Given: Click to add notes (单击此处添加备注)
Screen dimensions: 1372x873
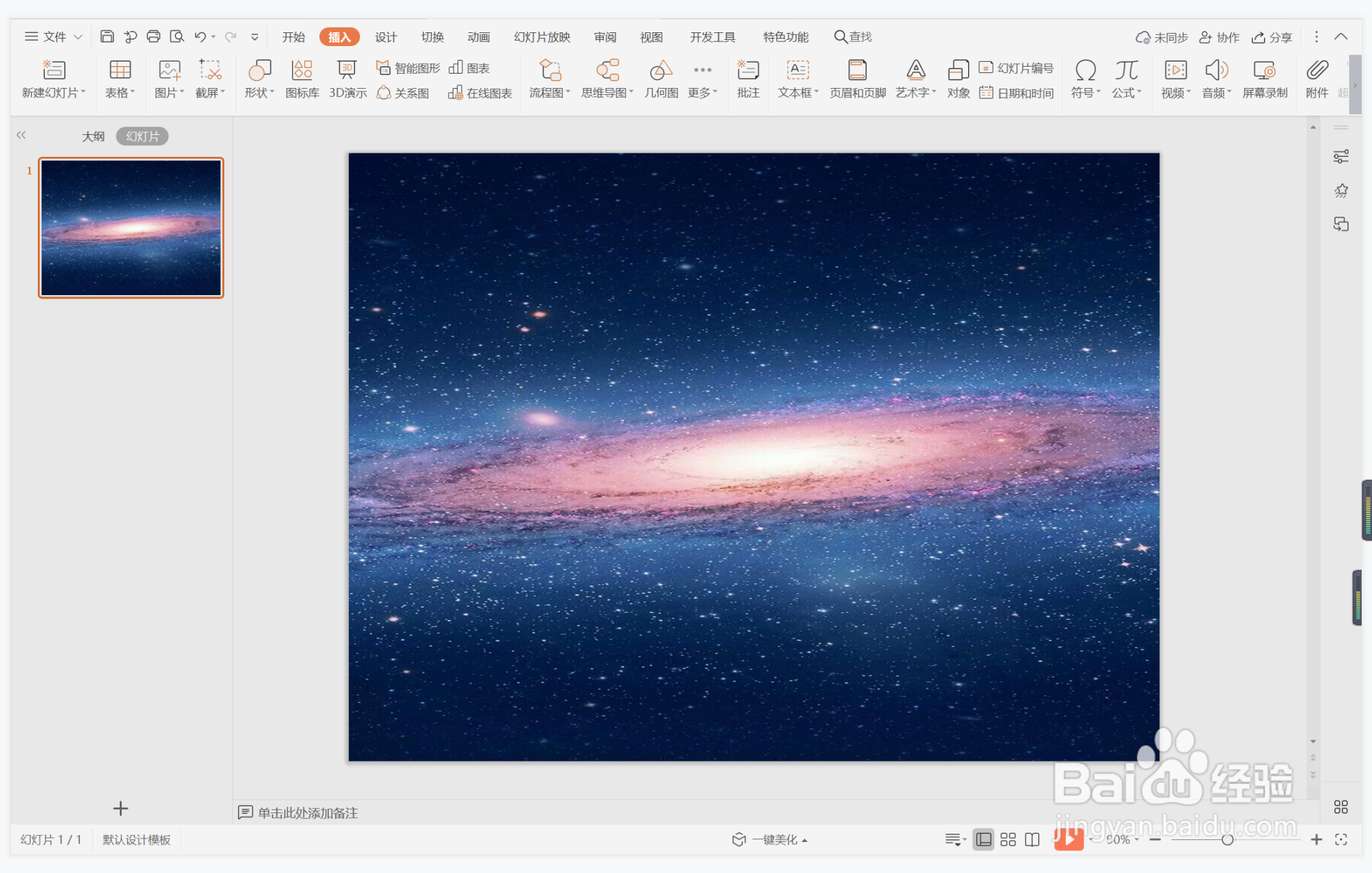Looking at the screenshot, I should [x=308, y=812].
